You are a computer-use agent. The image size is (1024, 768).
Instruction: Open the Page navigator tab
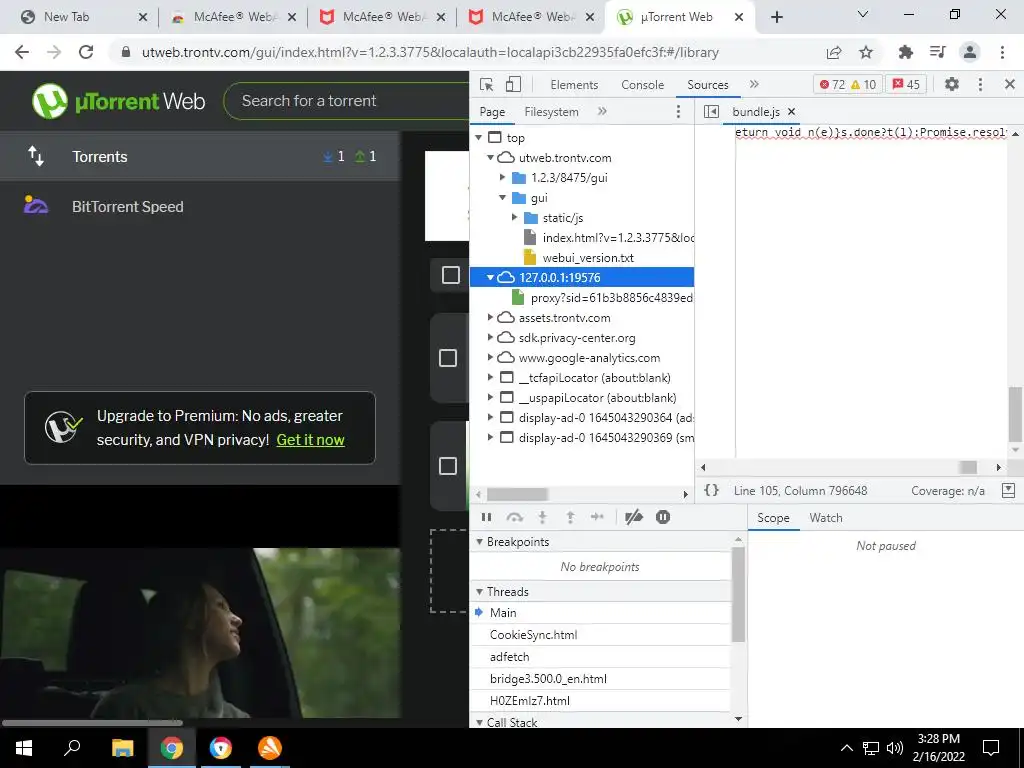(492, 112)
